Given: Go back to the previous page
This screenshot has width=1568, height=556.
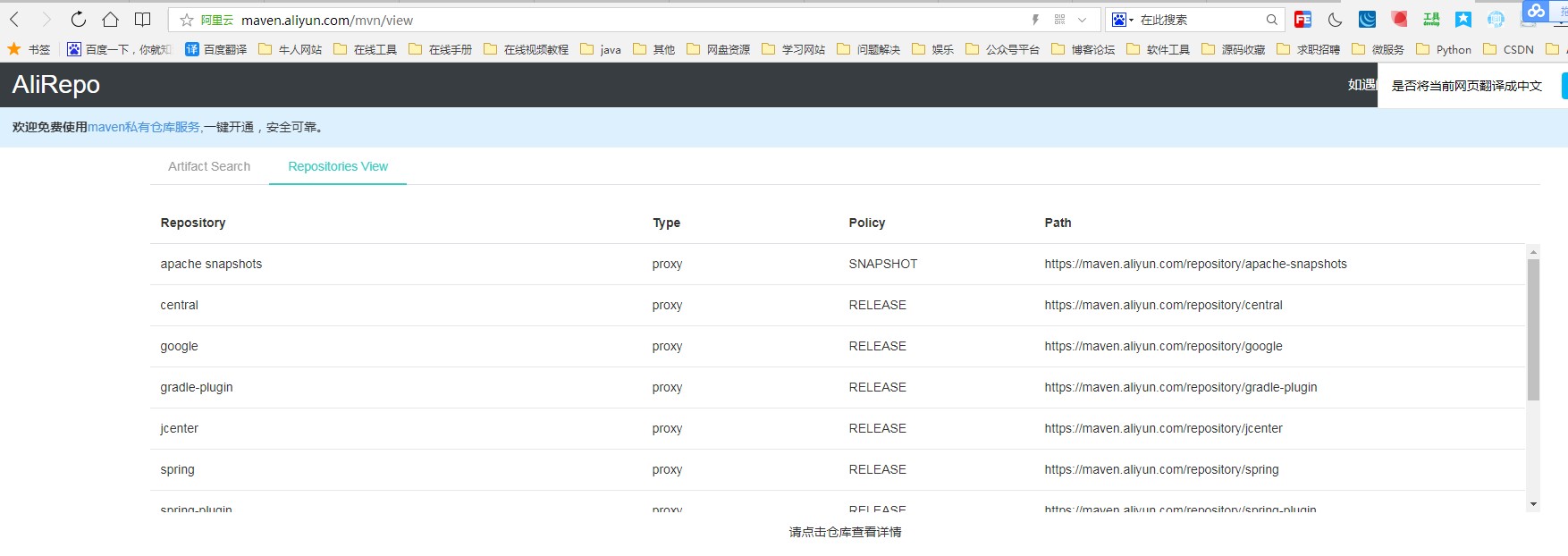Looking at the screenshot, I should [x=15, y=20].
